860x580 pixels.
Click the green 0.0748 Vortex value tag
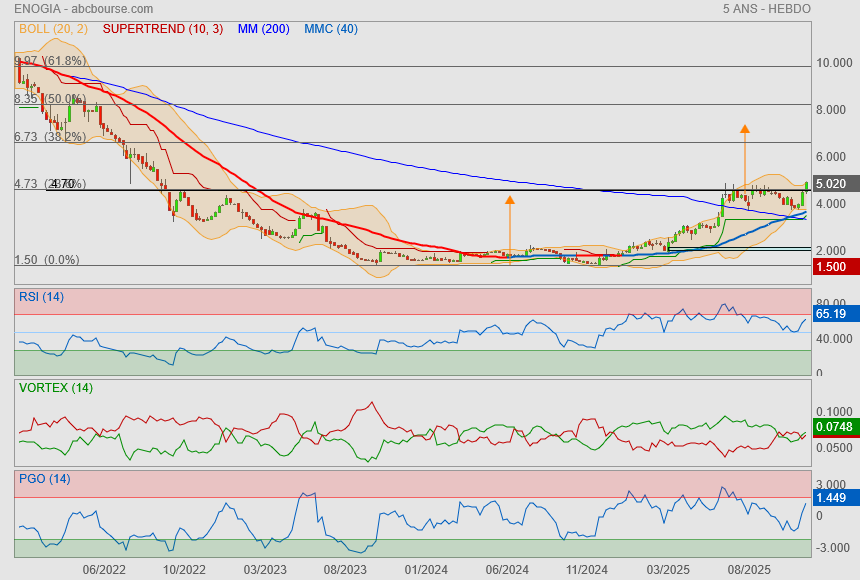(x=832, y=427)
